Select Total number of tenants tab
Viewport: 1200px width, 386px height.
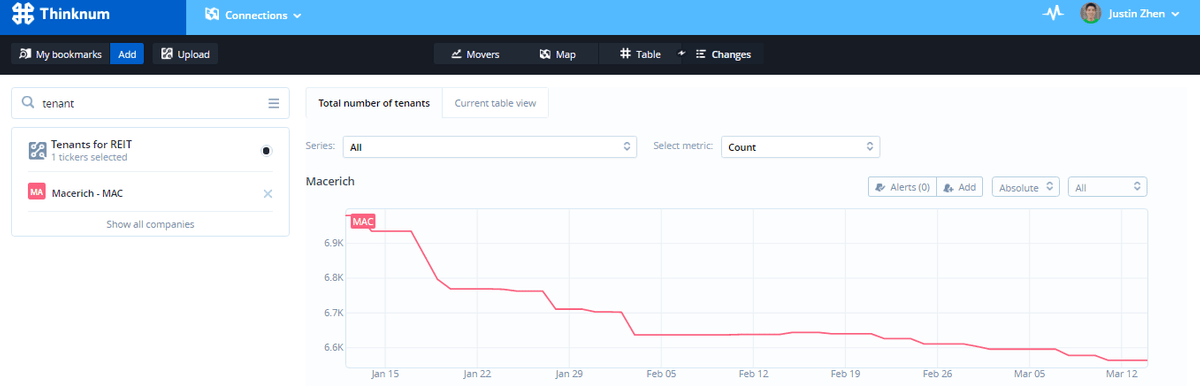click(x=374, y=103)
